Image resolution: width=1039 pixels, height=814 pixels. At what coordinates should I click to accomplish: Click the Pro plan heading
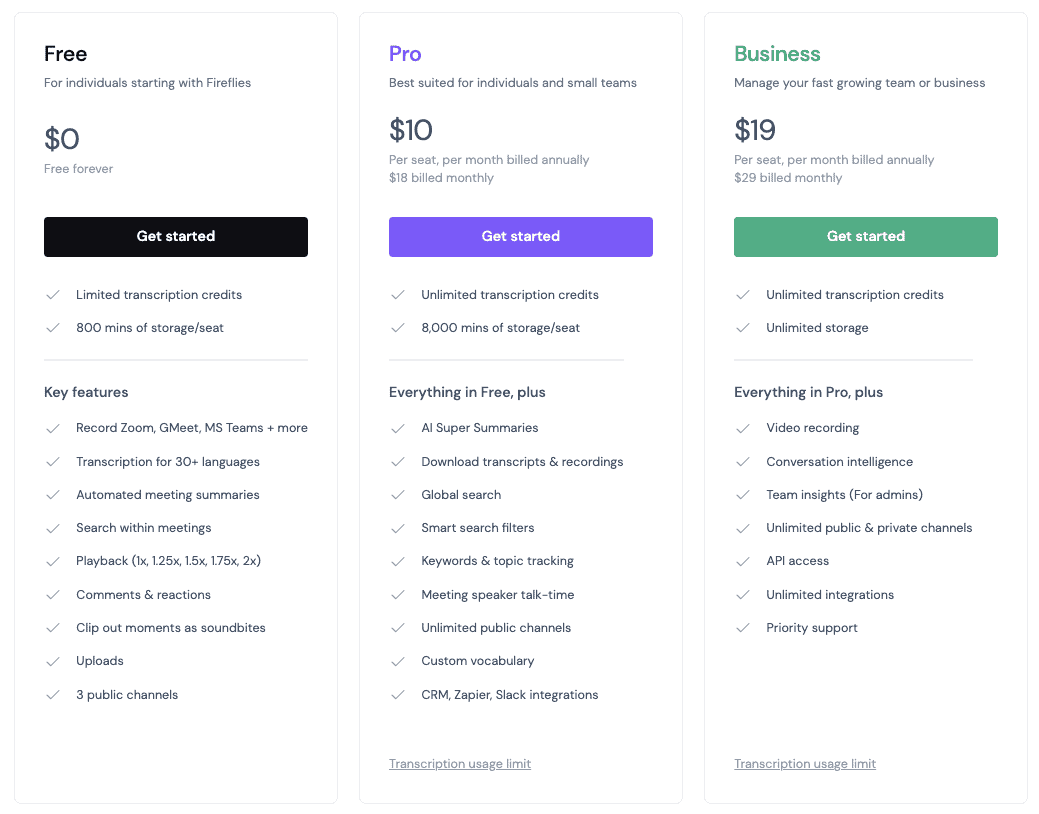405,54
